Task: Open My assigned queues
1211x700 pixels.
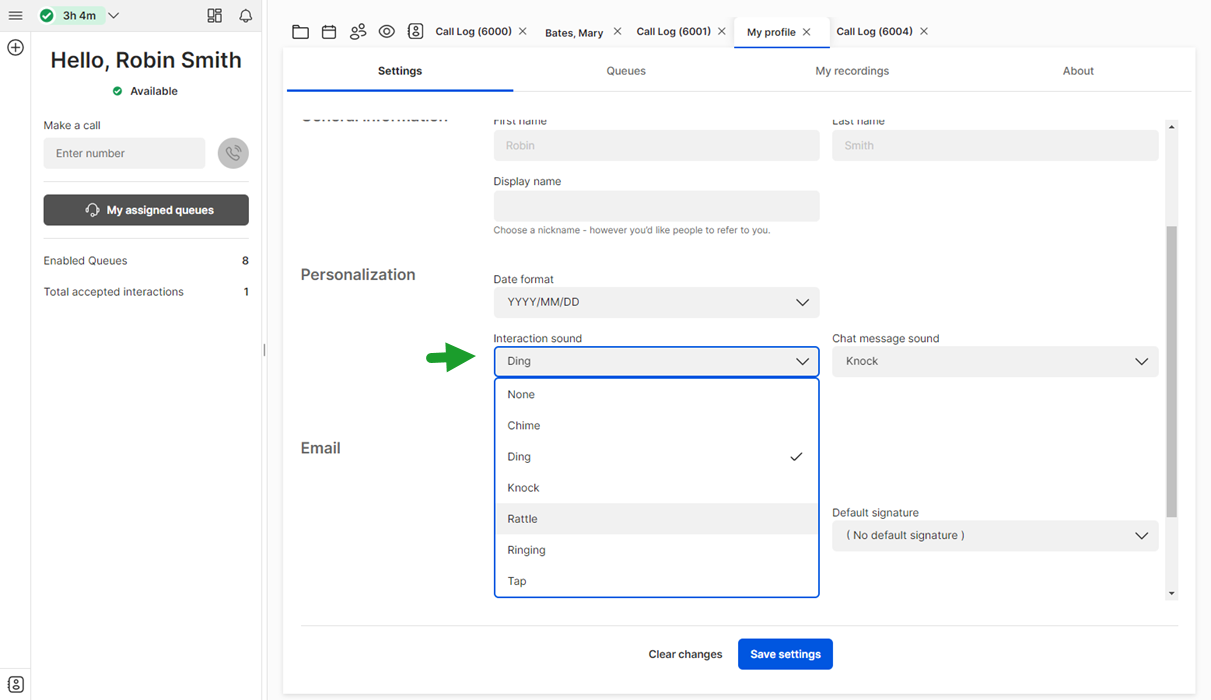Action: point(146,210)
